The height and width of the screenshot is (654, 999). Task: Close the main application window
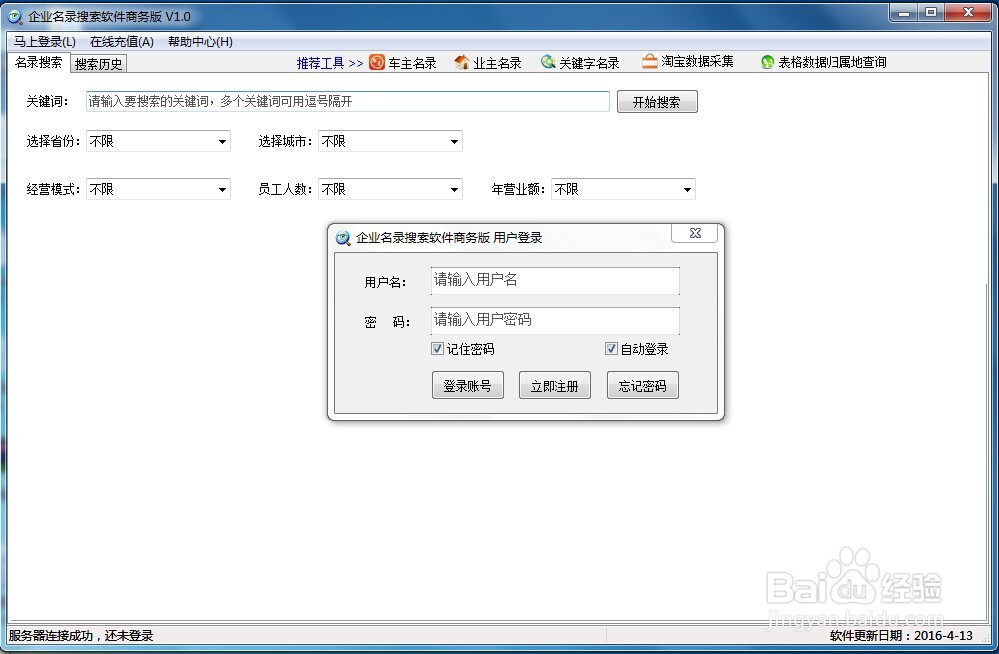968,12
